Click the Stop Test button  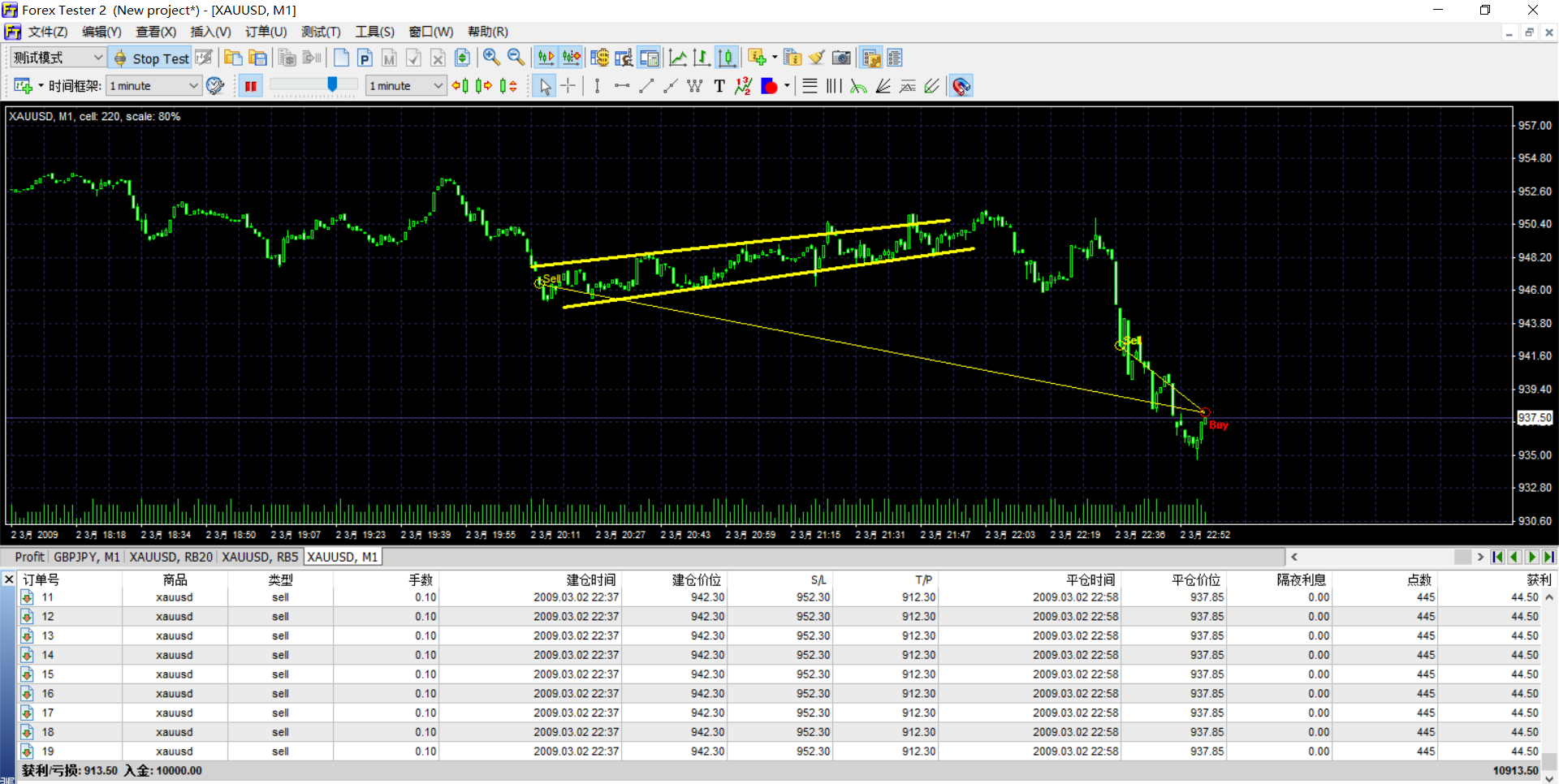click(x=151, y=58)
